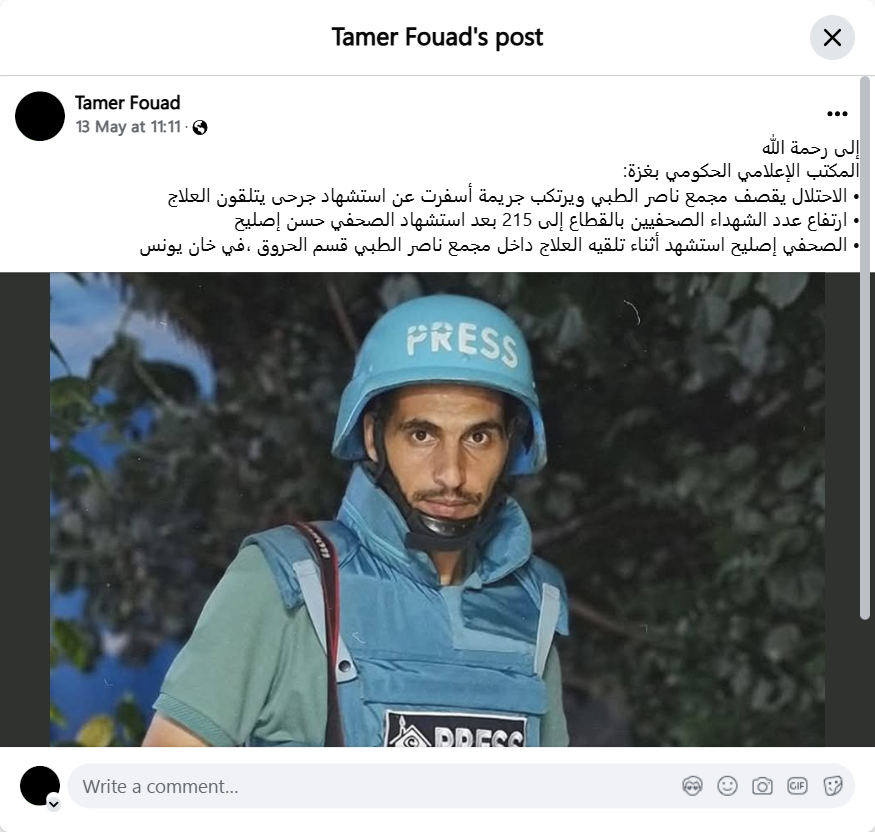The width and height of the screenshot is (875, 832).
Task: Open the sticker picker icon
Action: click(832, 786)
